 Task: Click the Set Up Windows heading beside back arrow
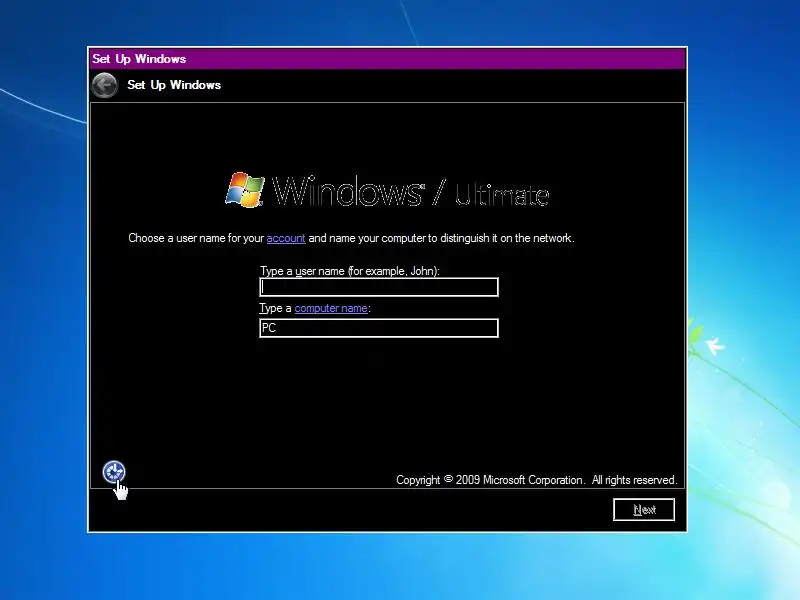pyautogui.click(x=174, y=85)
